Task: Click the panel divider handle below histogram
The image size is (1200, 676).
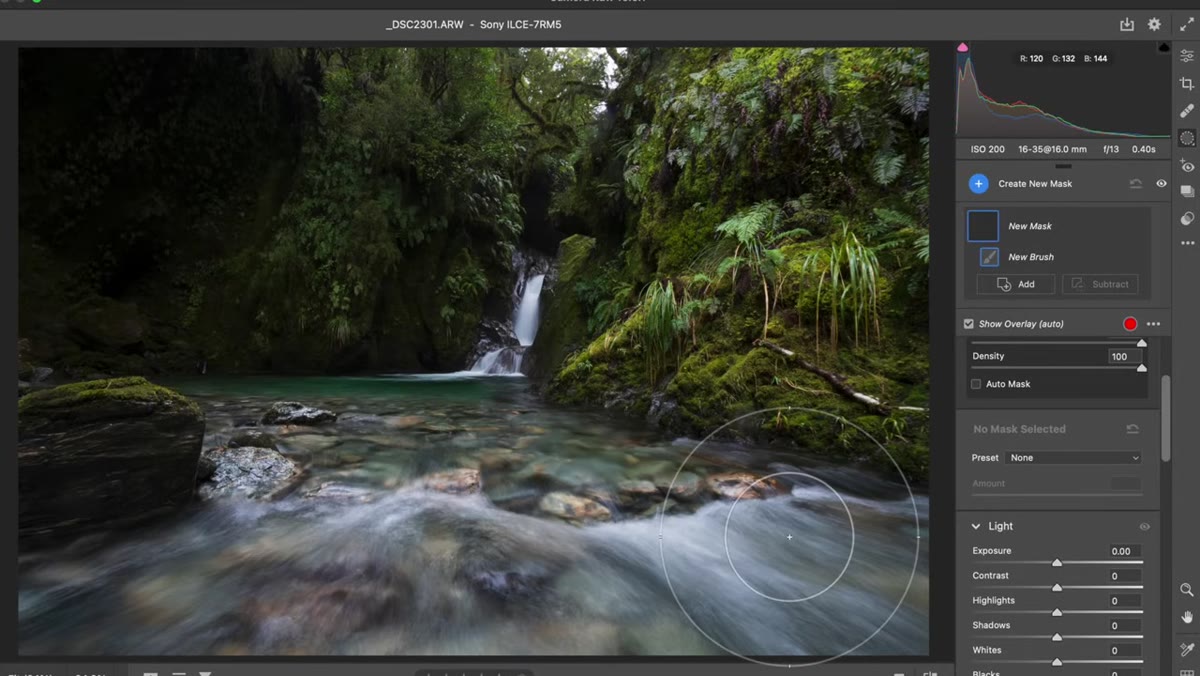Action: (x=1063, y=166)
